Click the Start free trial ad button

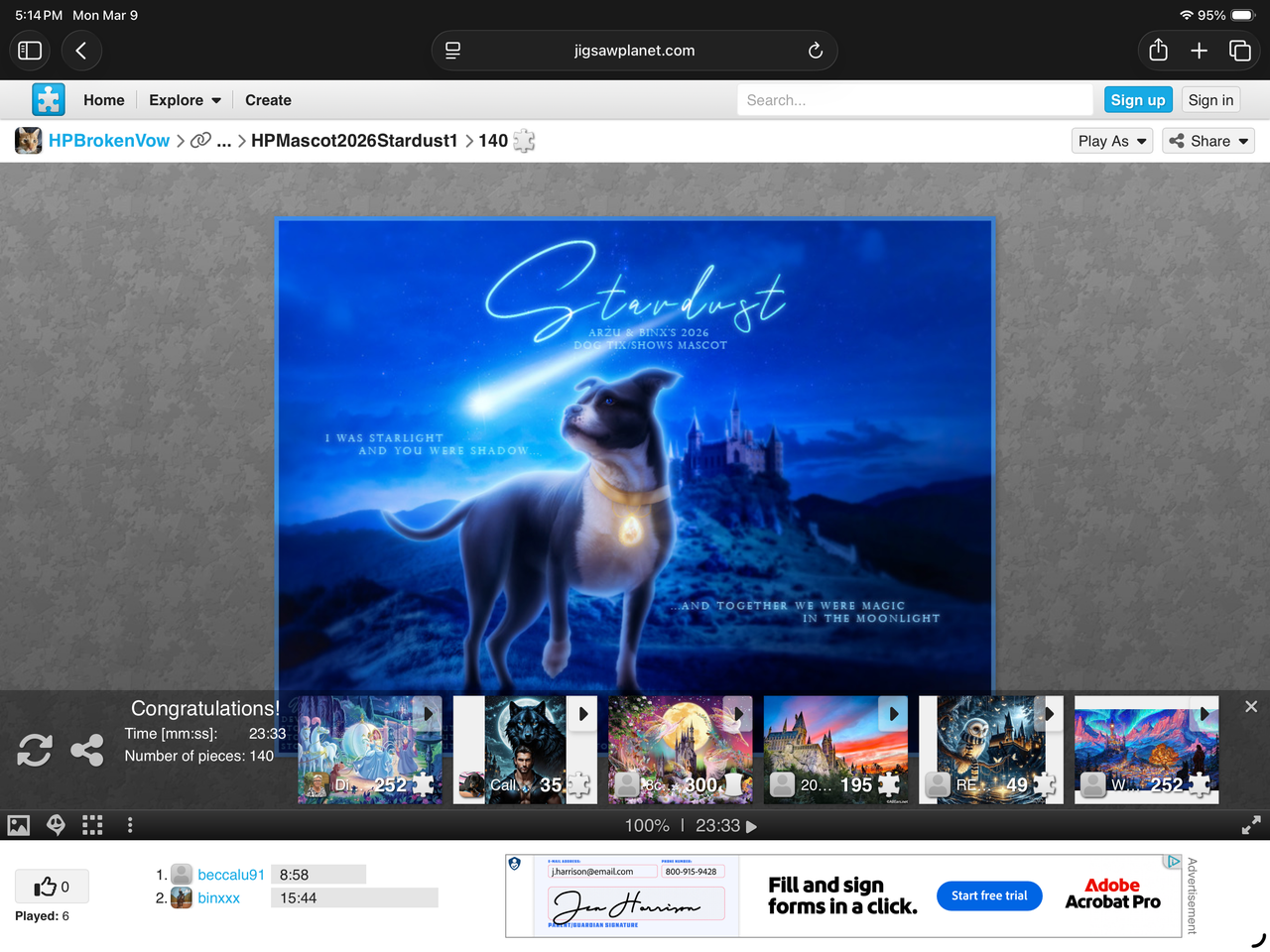coord(989,895)
